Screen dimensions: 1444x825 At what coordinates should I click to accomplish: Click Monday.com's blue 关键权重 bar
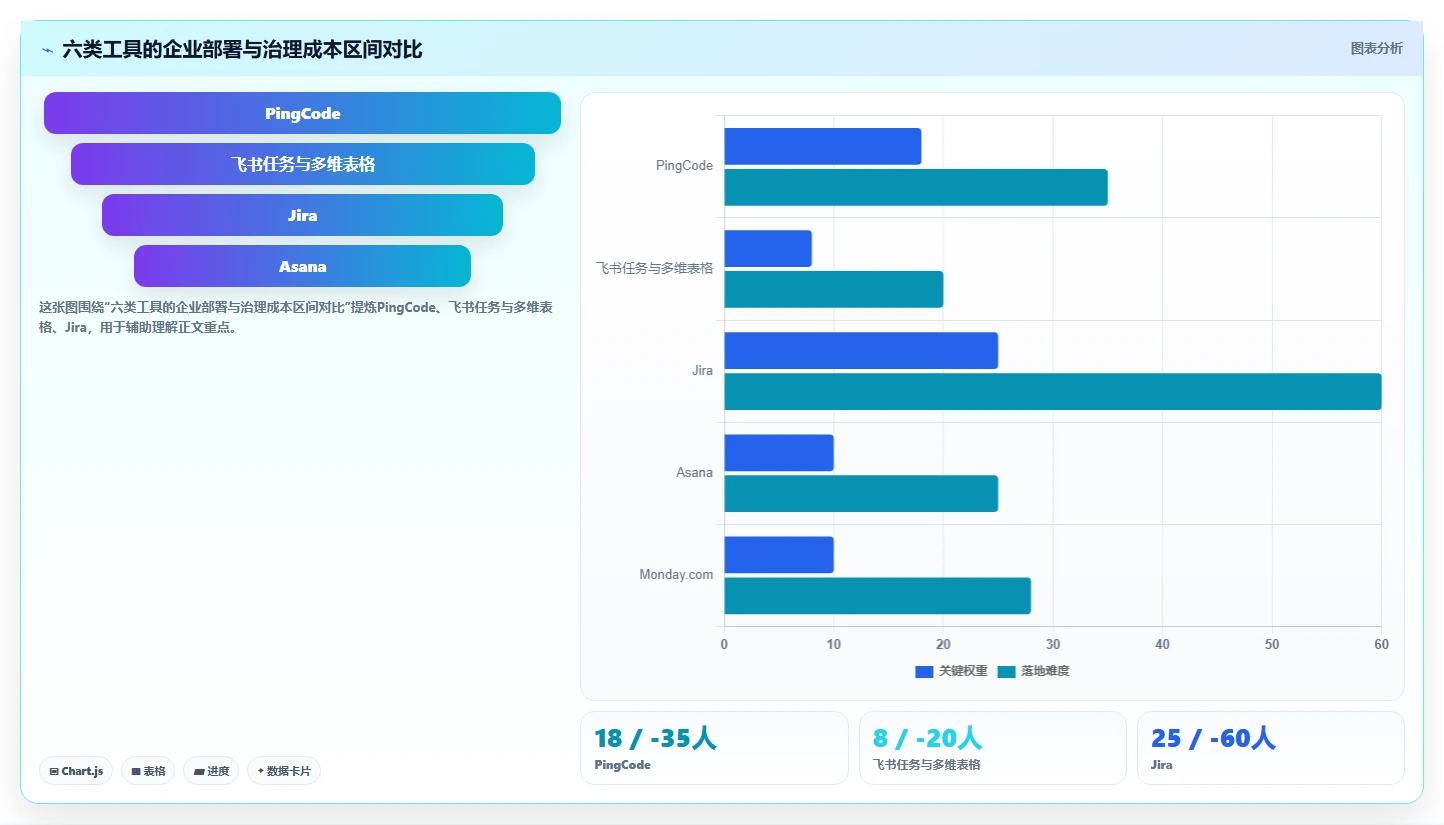778,554
